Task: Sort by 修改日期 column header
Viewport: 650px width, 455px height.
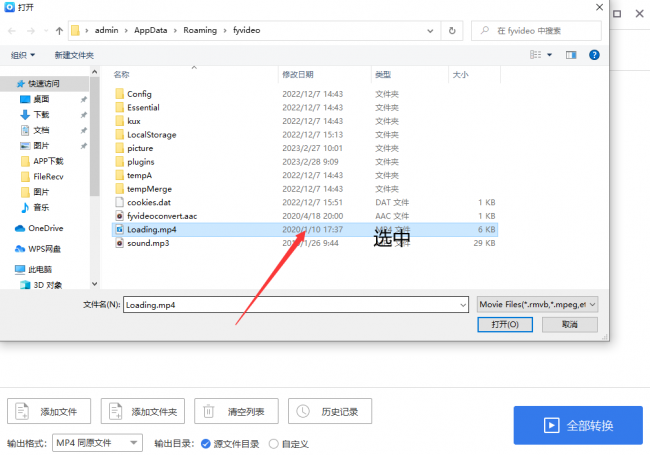Action: click(x=298, y=75)
